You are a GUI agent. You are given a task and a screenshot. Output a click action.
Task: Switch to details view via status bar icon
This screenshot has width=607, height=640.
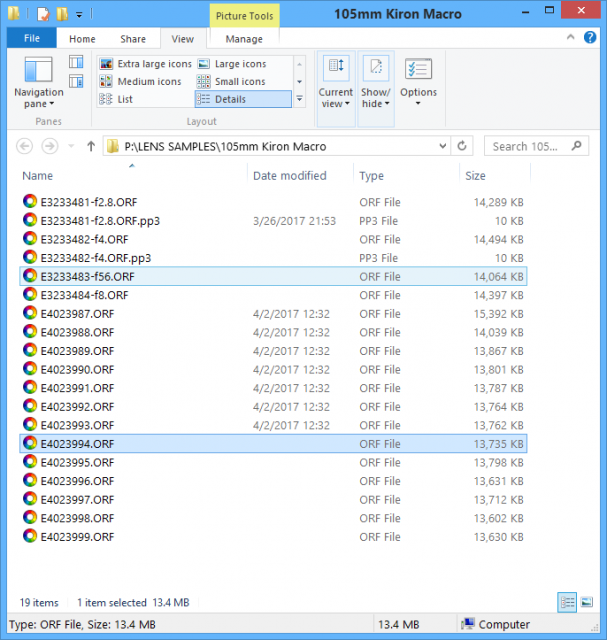[x=567, y=602]
